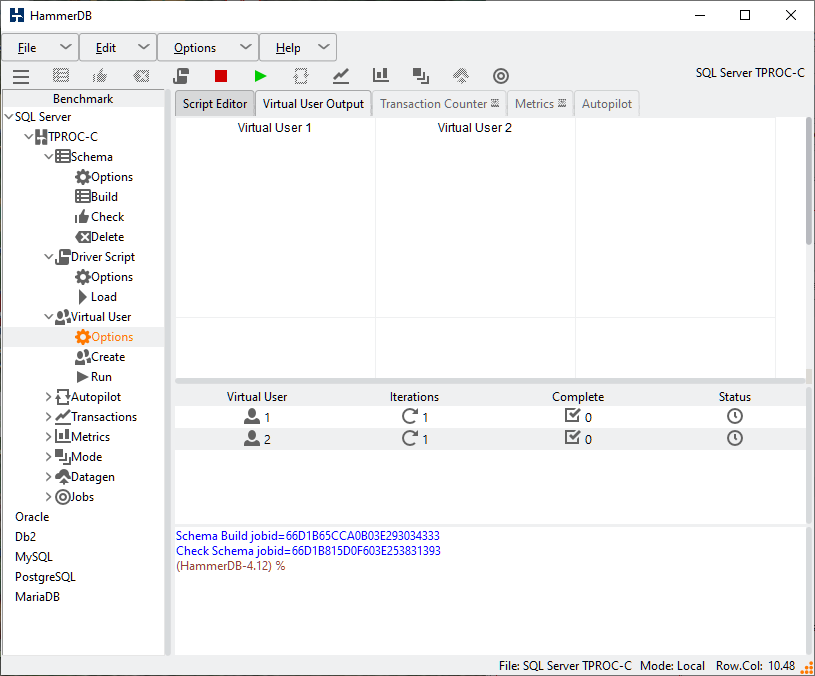Viewport: 815px width, 676px height.
Task: Click the load driver script toolbar icon
Action: (x=181, y=76)
